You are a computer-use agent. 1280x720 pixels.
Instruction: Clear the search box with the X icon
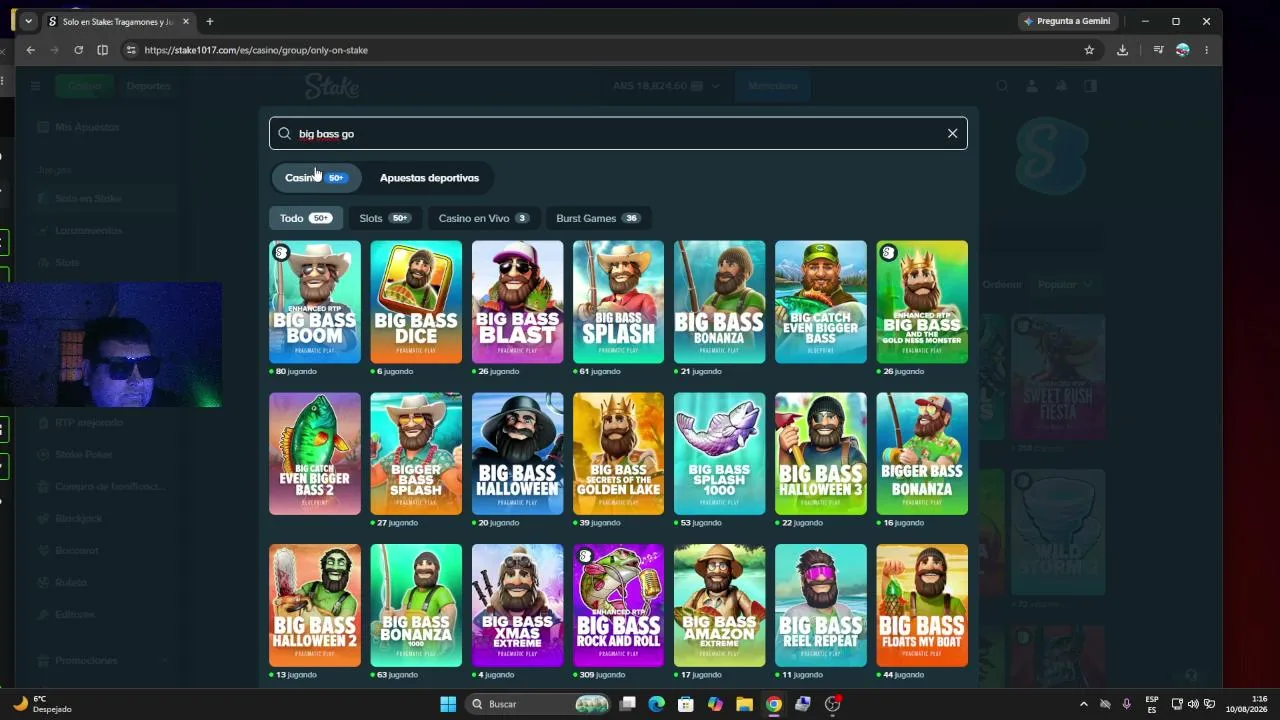[x=952, y=133]
